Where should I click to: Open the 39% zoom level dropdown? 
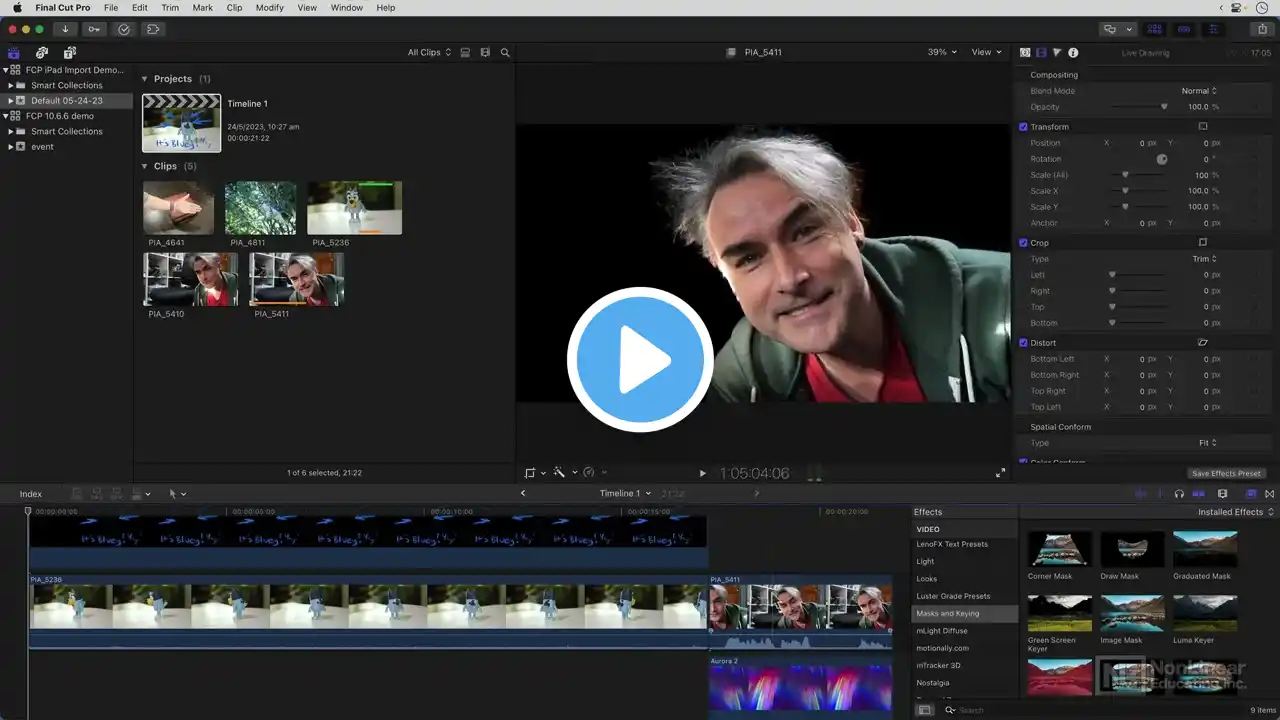click(941, 52)
